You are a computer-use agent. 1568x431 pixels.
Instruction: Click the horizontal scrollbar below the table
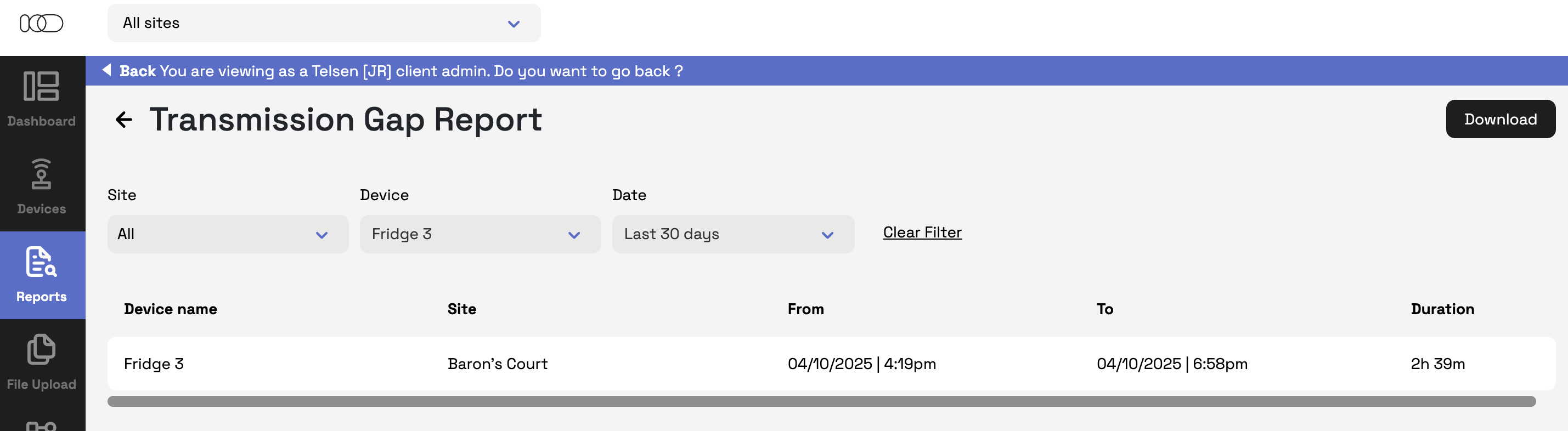tap(821, 401)
